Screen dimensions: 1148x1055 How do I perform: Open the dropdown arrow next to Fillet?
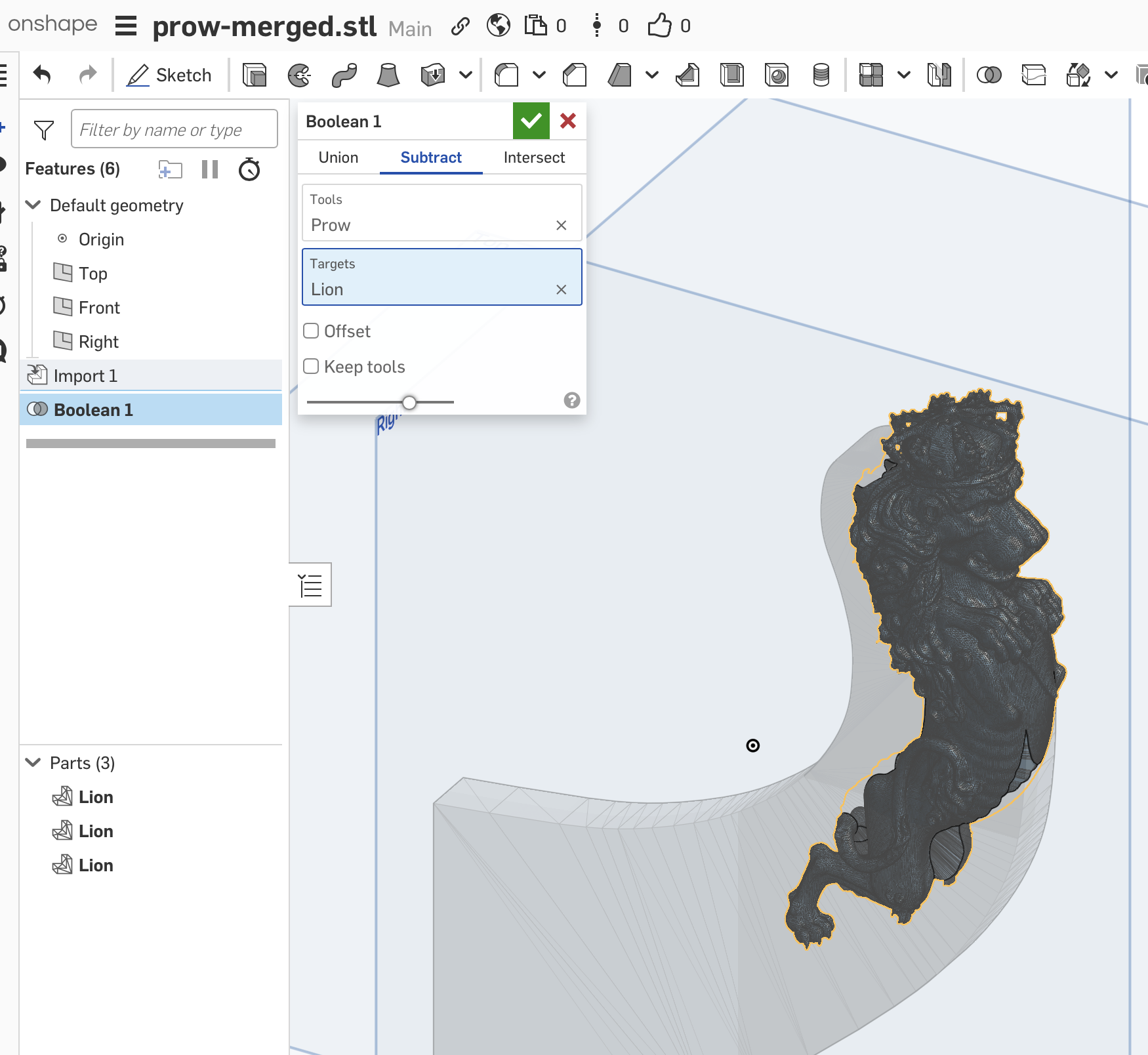tap(539, 75)
